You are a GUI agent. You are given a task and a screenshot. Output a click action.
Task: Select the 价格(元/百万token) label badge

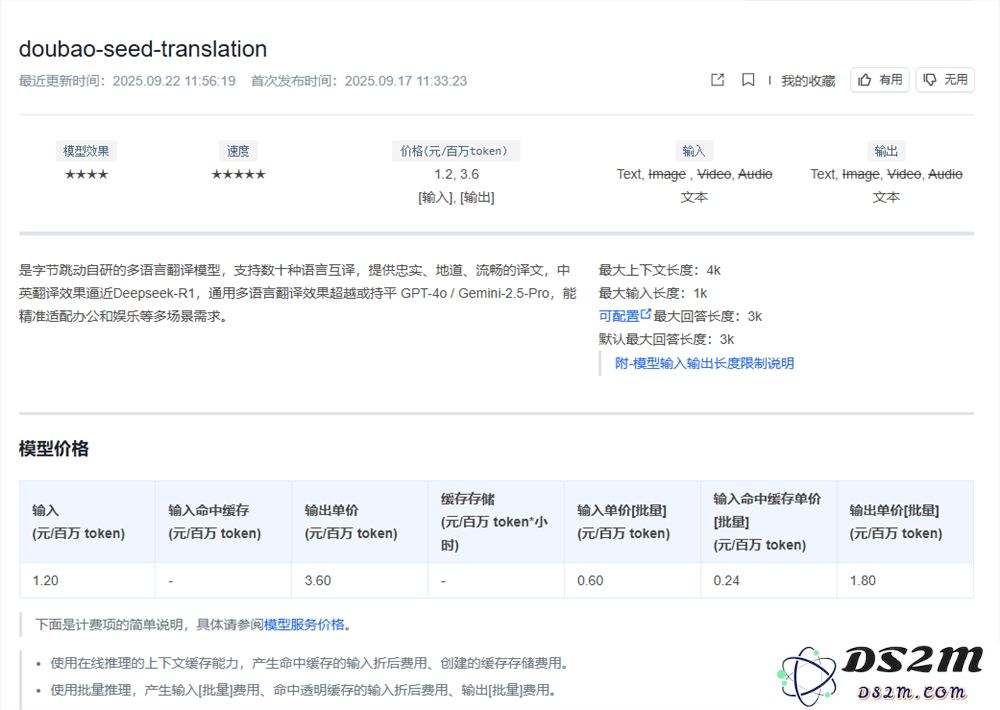coord(456,150)
